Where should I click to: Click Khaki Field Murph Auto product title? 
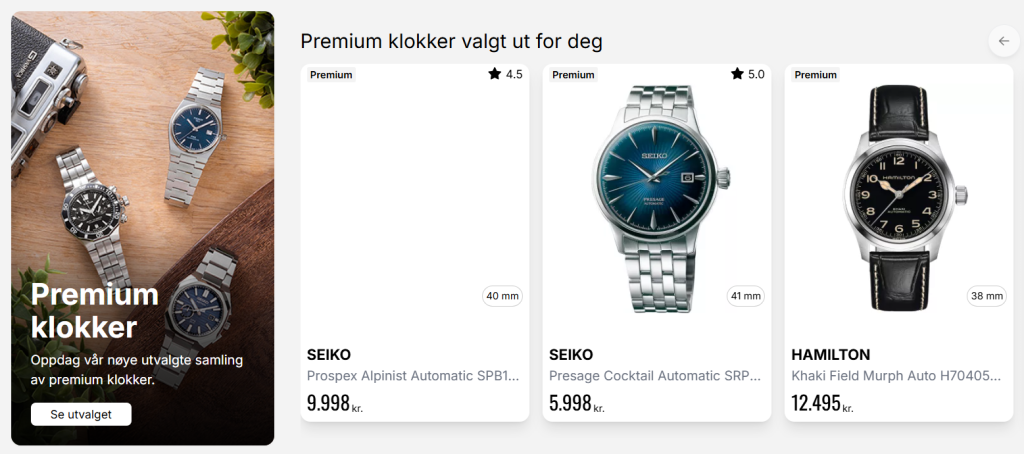pyautogui.click(x=896, y=376)
